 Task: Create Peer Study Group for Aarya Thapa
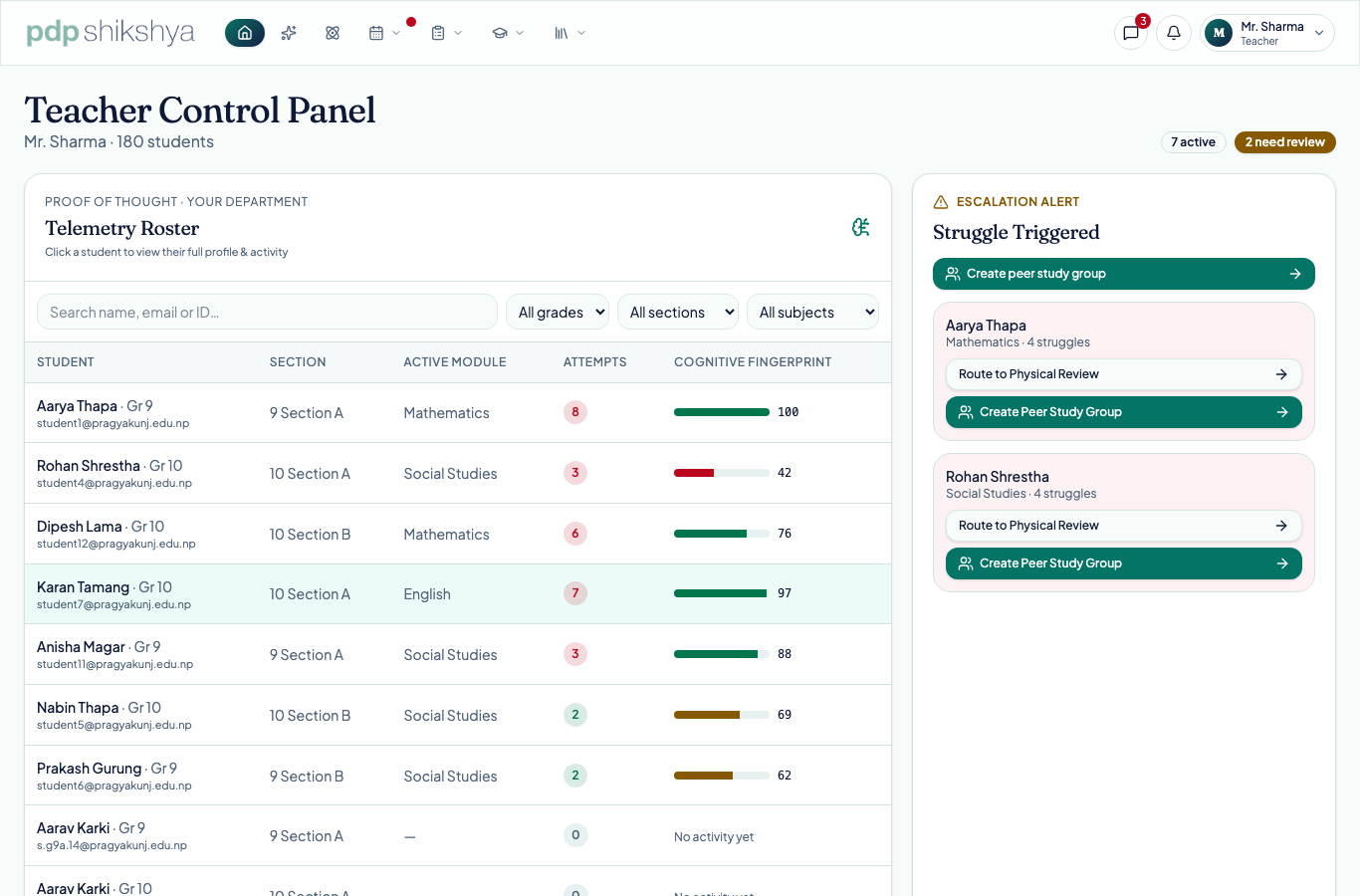click(x=1124, y=412)
